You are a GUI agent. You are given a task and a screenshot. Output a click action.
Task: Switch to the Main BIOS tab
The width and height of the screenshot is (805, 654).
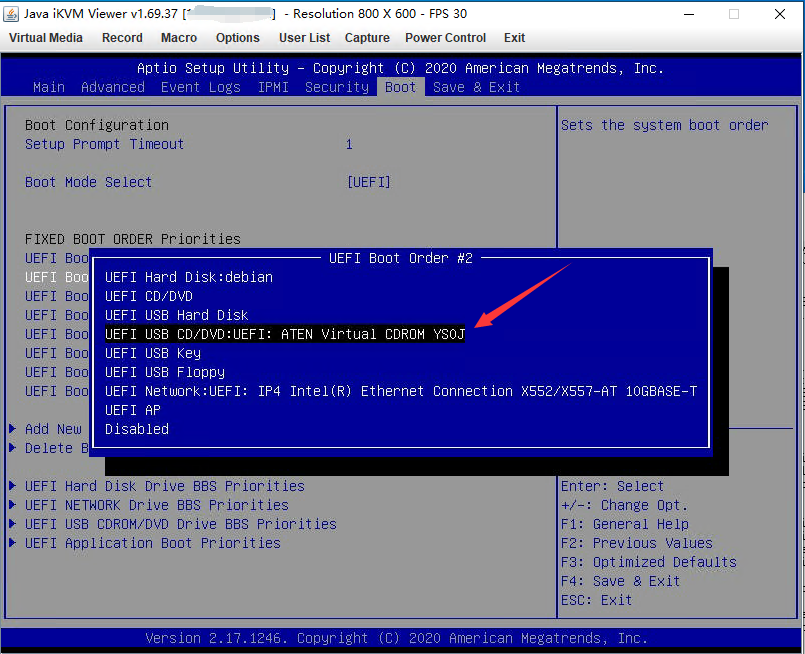[x=49, y=87]
